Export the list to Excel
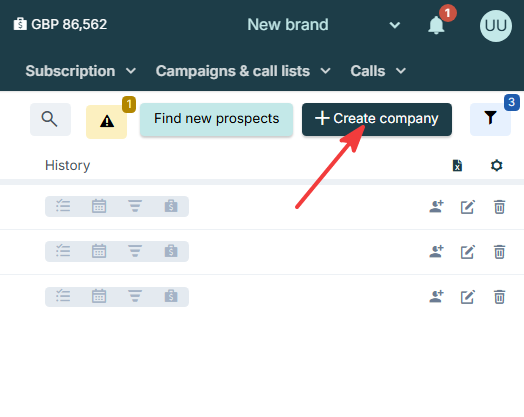 [457, 165]
